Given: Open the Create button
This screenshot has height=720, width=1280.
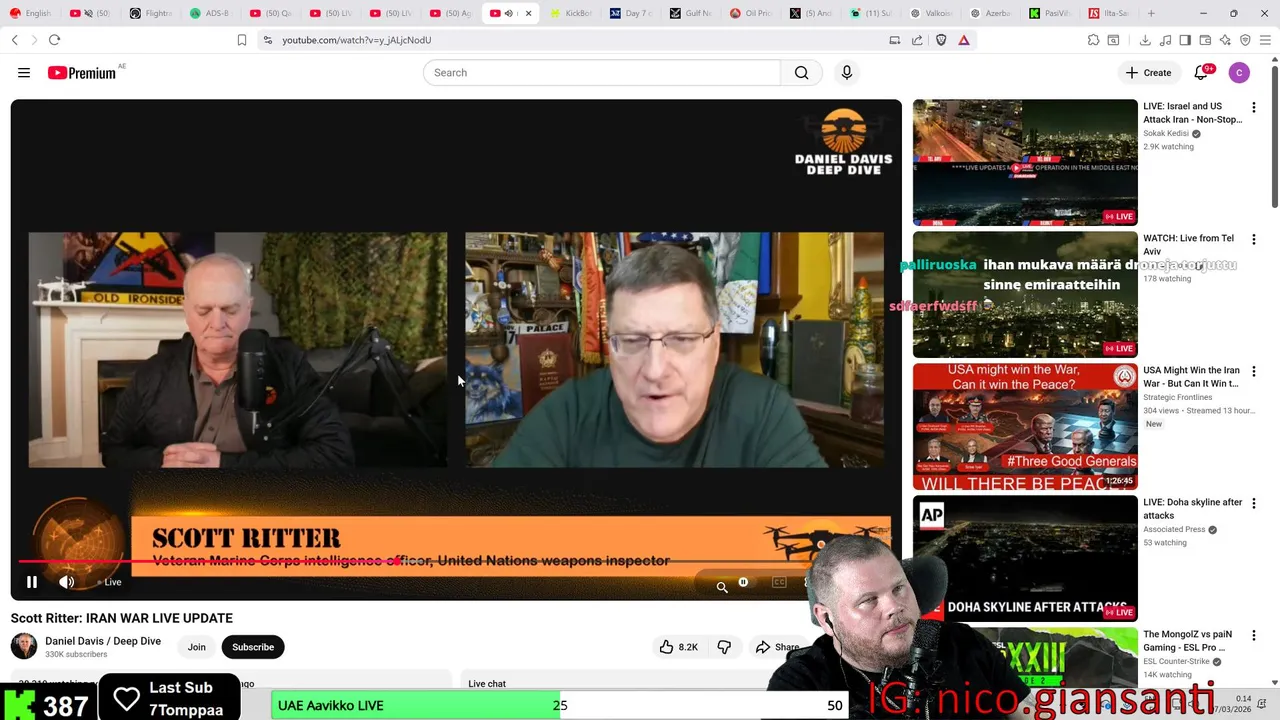Looking at the screenshot, I should pyautogui.click(x=1148, y=73).
